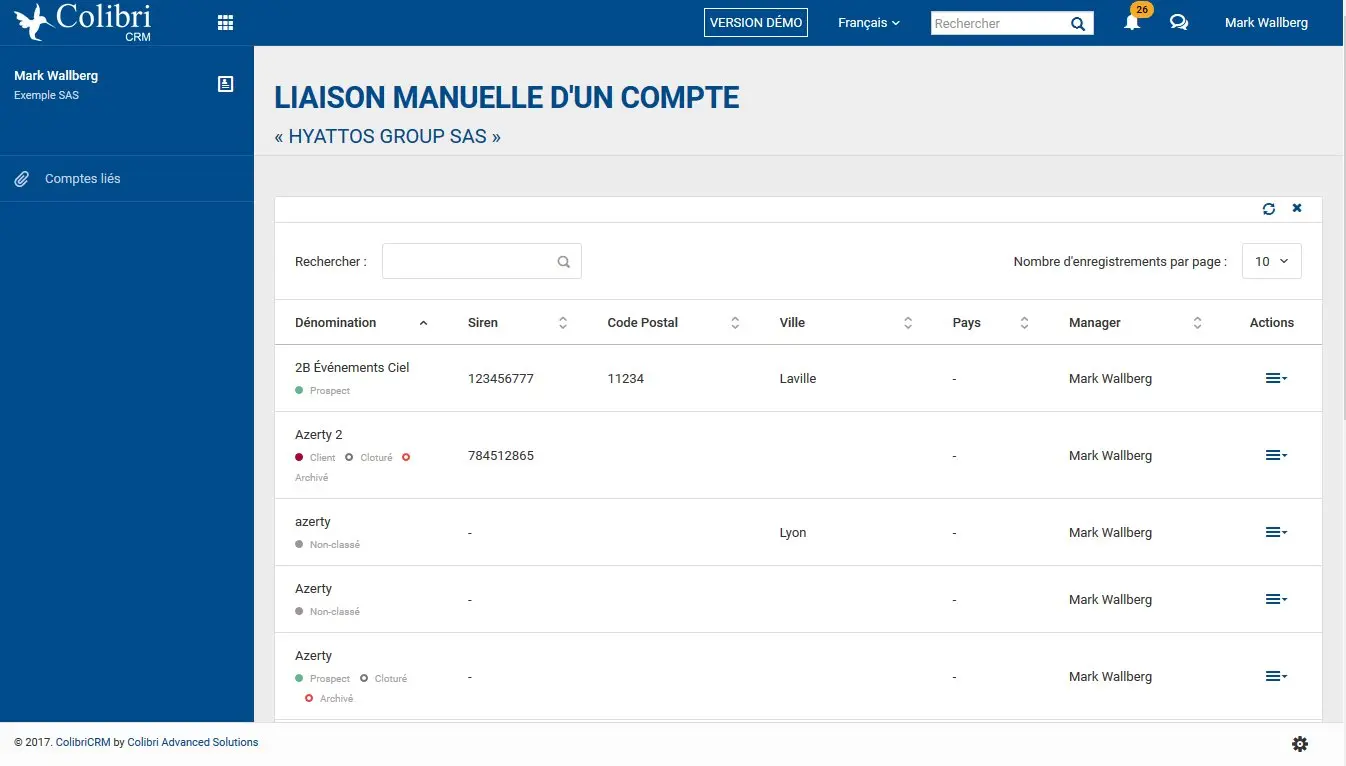
Task: Open Comptes liés in the sidebar
Action: point(83,179)
